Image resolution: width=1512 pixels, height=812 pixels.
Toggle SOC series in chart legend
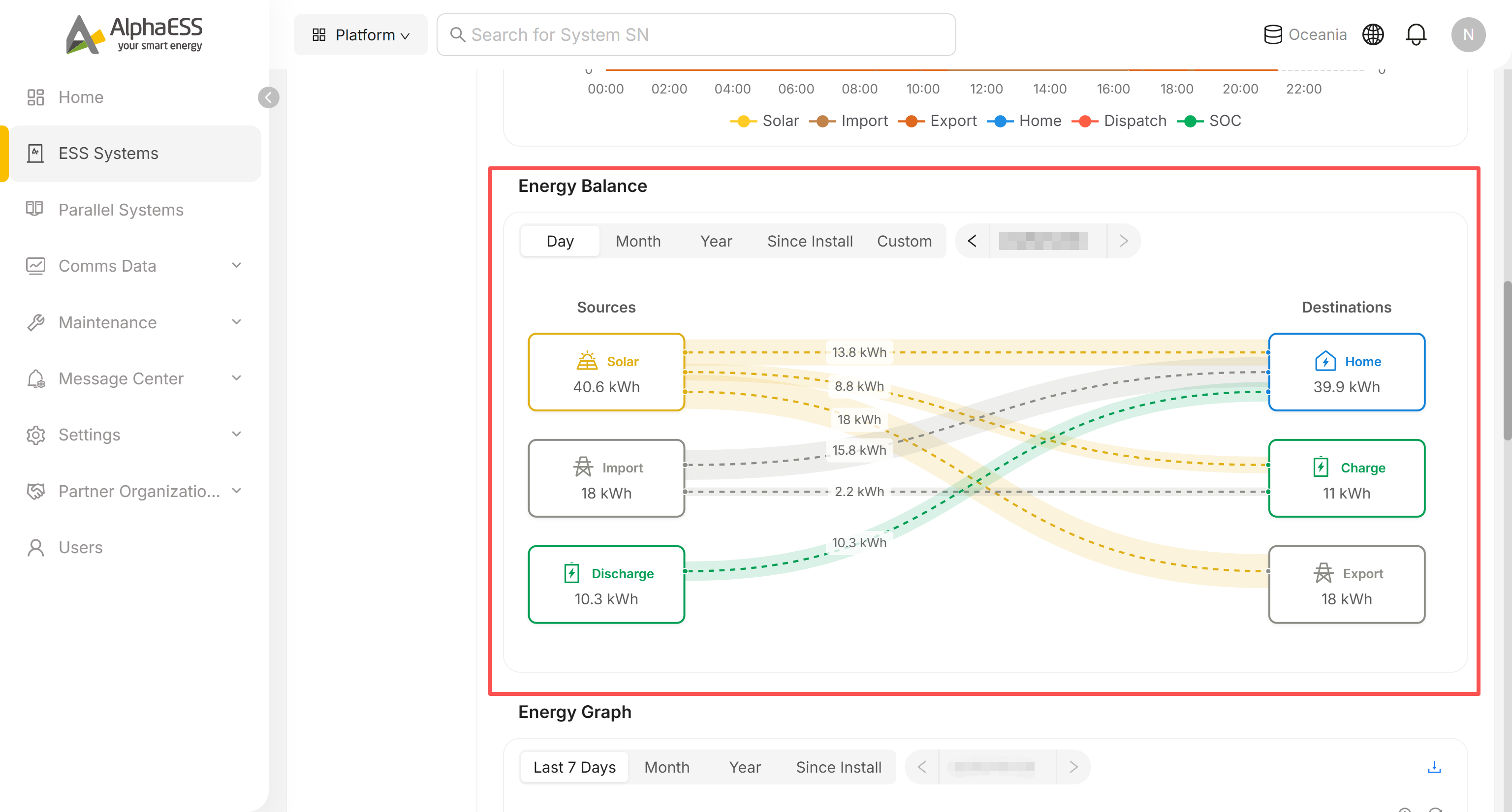1208,121
